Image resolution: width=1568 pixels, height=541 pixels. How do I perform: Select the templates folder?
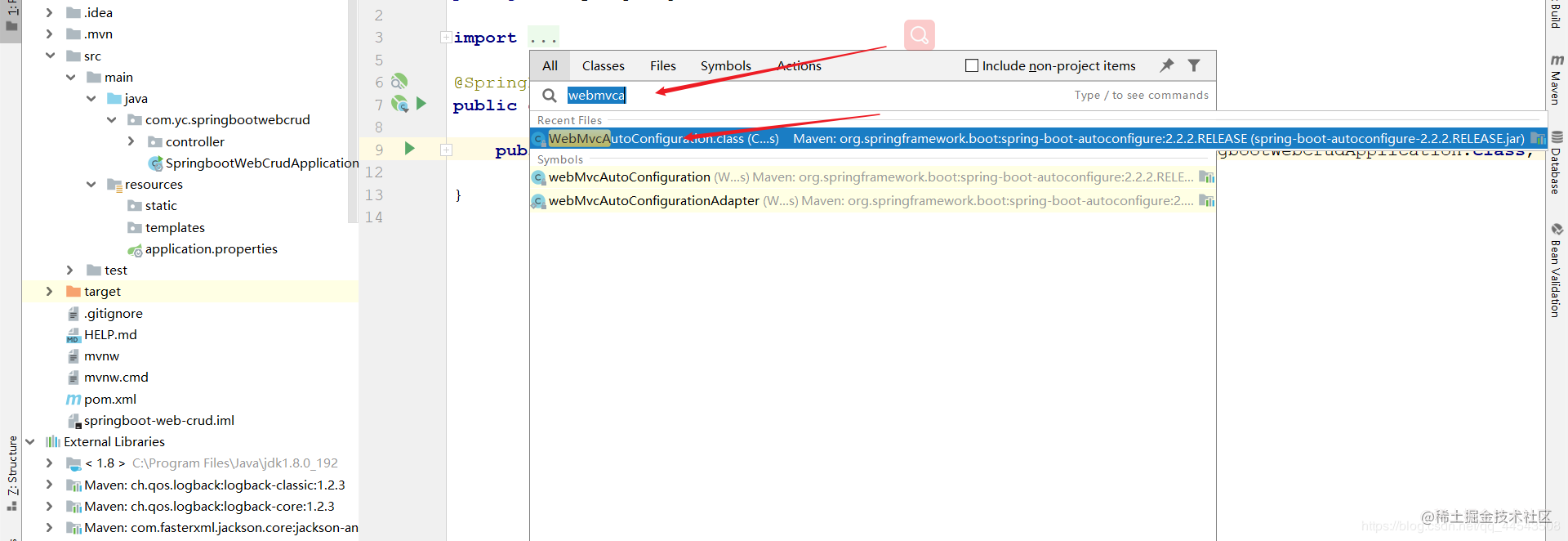click(166, 227)
